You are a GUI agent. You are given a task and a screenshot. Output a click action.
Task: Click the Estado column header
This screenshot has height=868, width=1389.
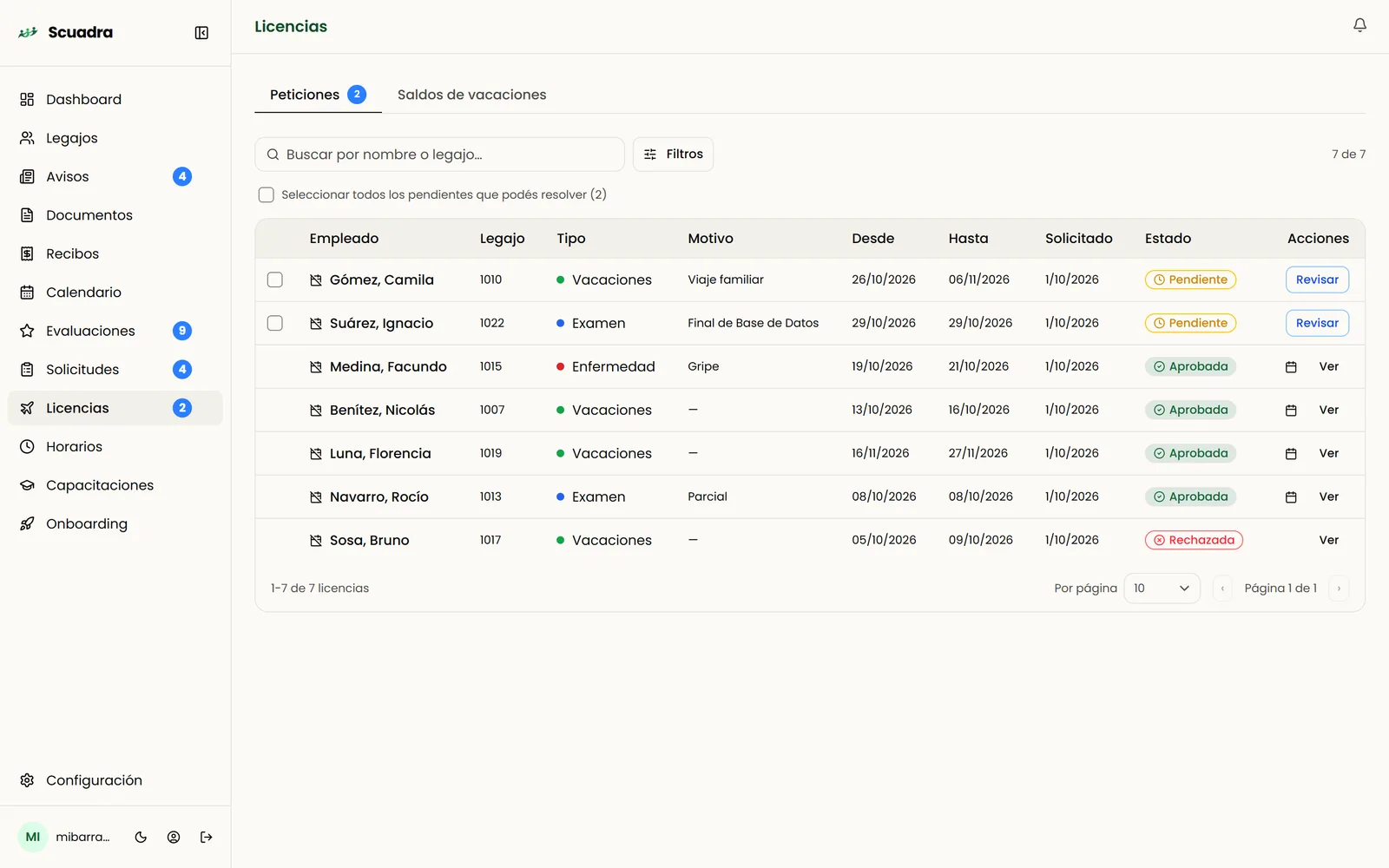pyautogui.click(x=1168, y=238)
